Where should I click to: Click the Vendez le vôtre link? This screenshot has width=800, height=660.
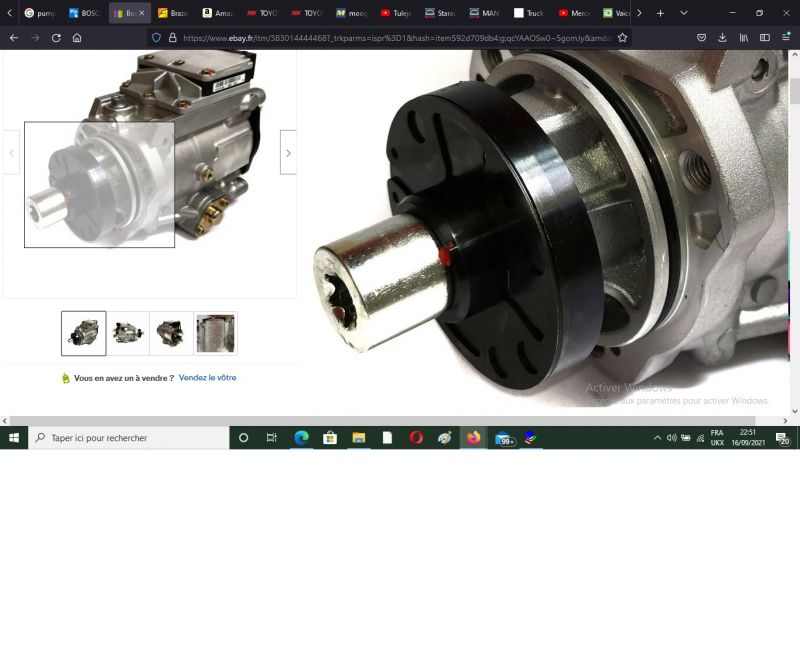coord(207,377)
